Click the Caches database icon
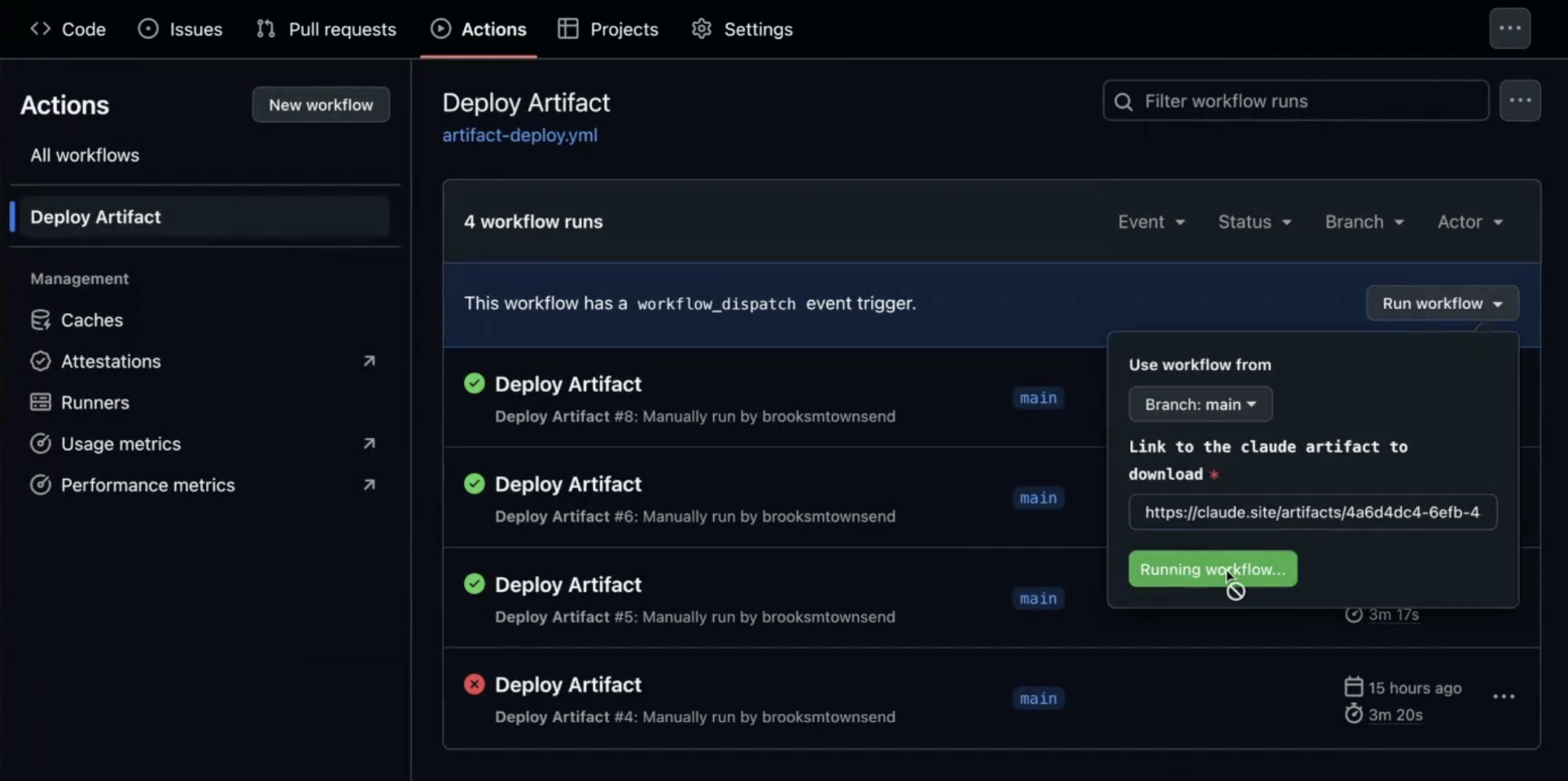 (40, 320)
